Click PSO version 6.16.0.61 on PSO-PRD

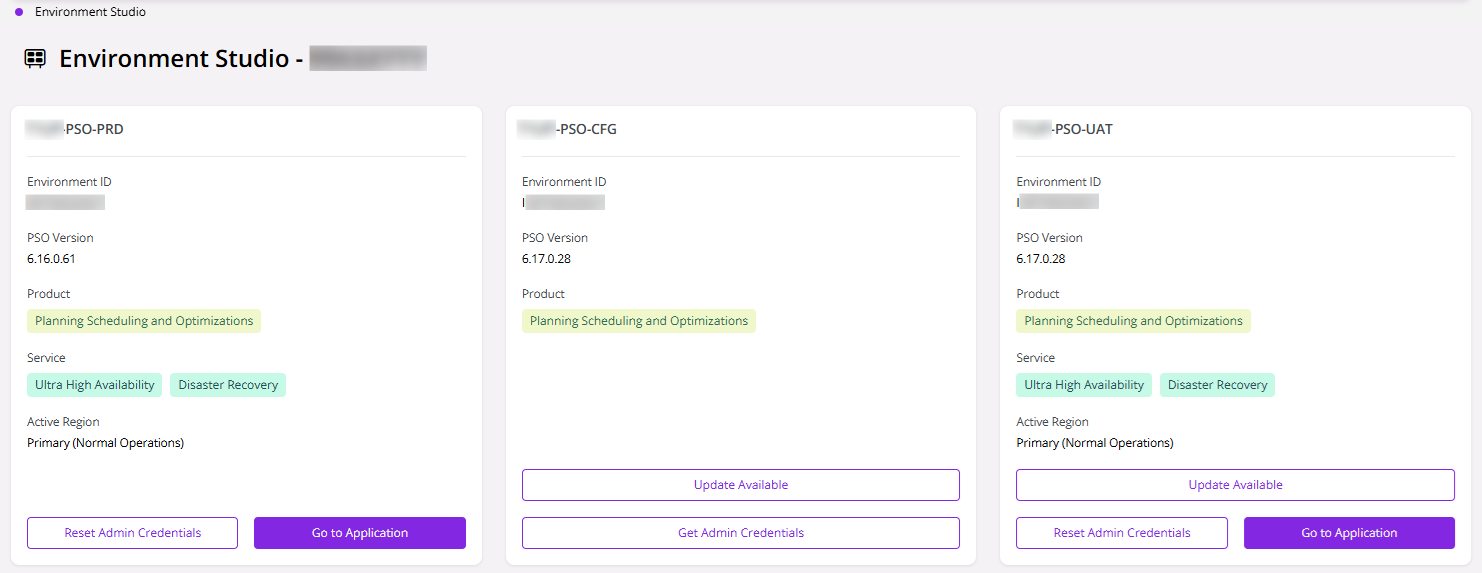(x=51, y=259)
